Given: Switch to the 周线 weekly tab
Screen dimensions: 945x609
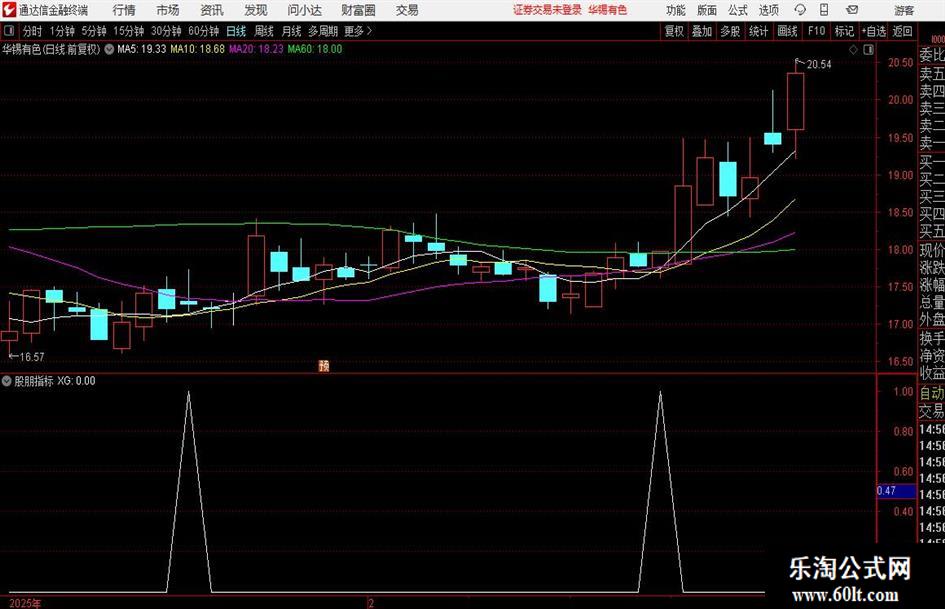Looking at the screenshot, I should (x=264, y=31).
